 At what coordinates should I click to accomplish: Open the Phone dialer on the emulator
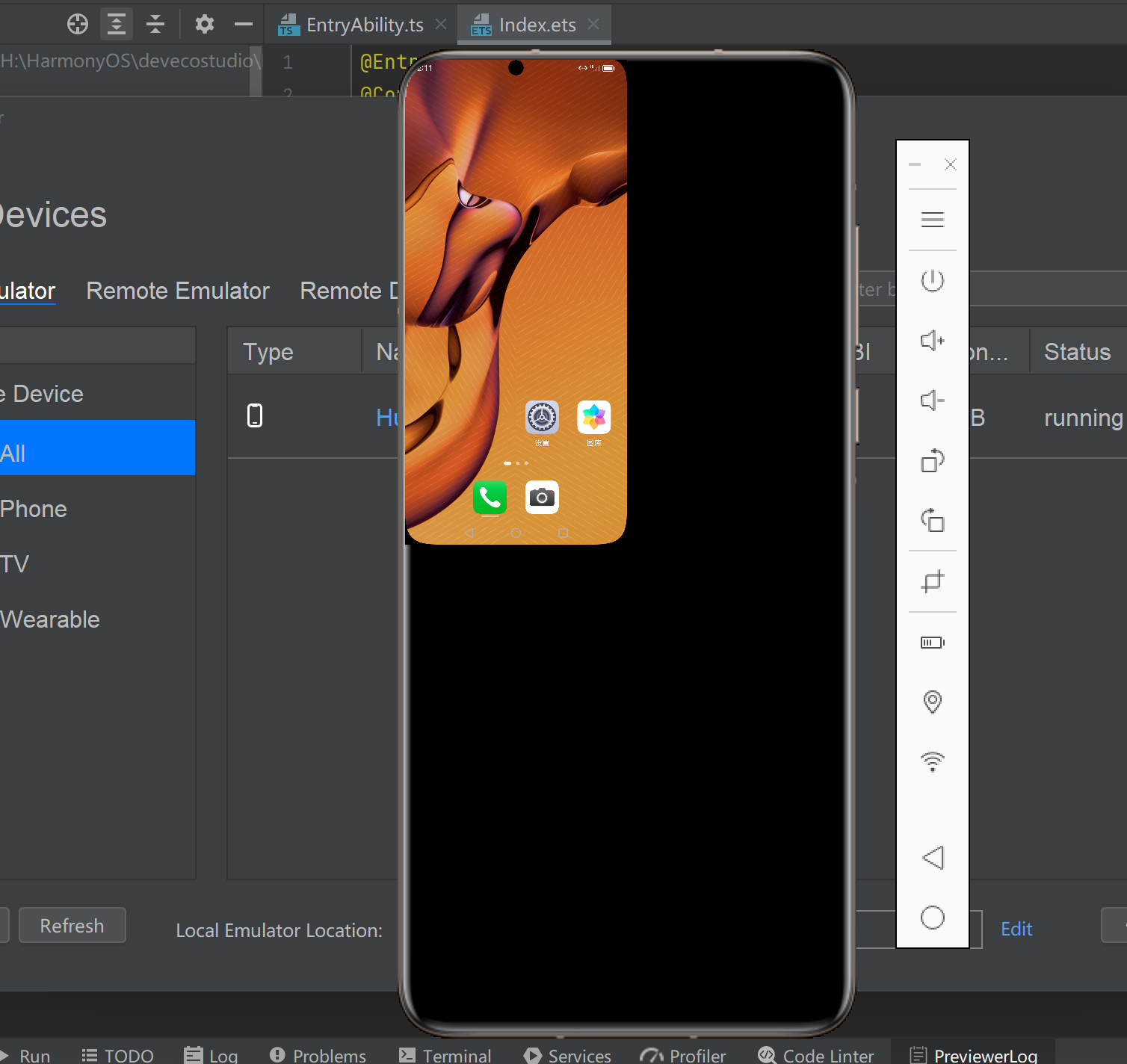[490, 497]
